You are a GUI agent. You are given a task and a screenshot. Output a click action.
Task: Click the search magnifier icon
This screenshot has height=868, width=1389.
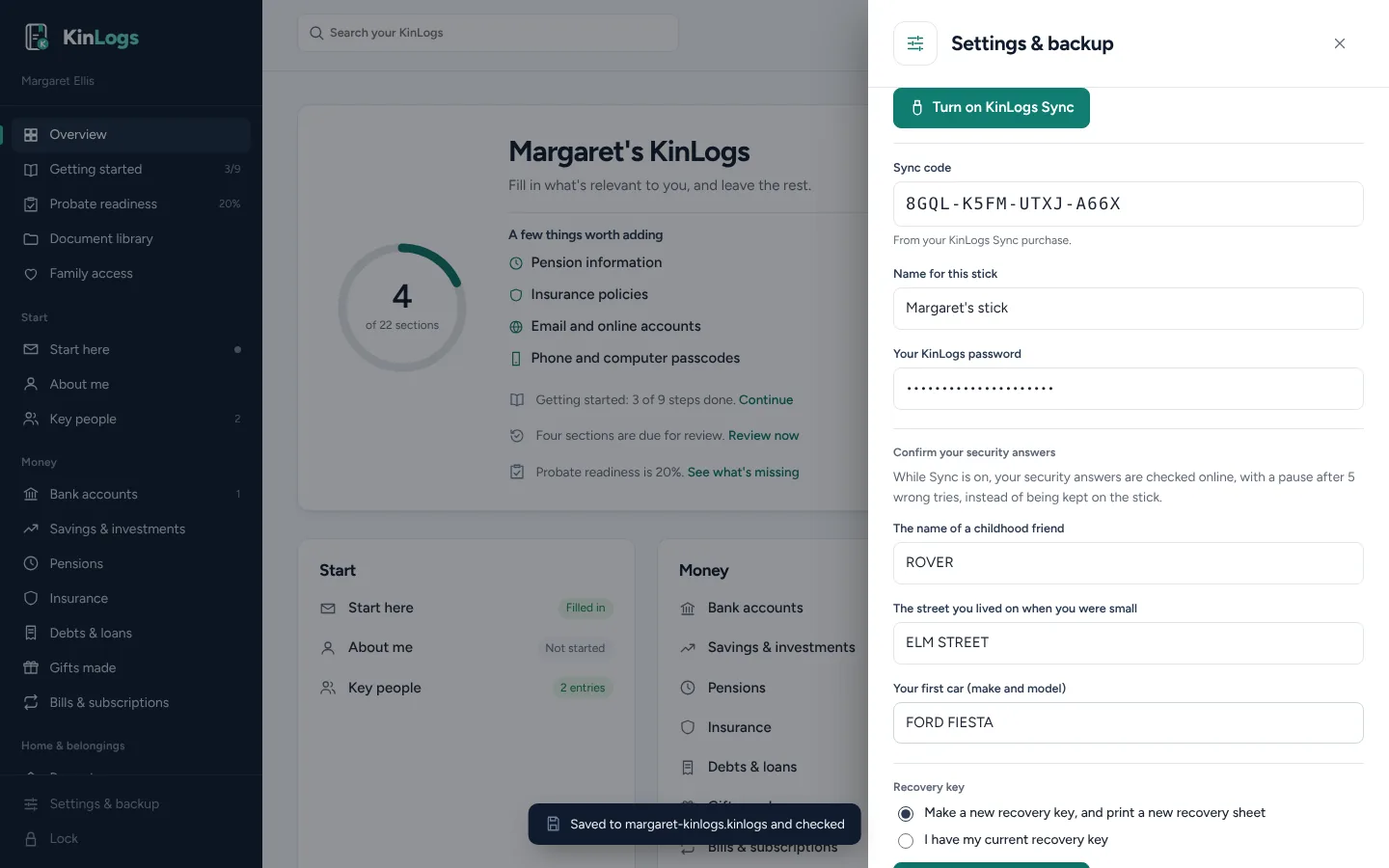(316, 33)
